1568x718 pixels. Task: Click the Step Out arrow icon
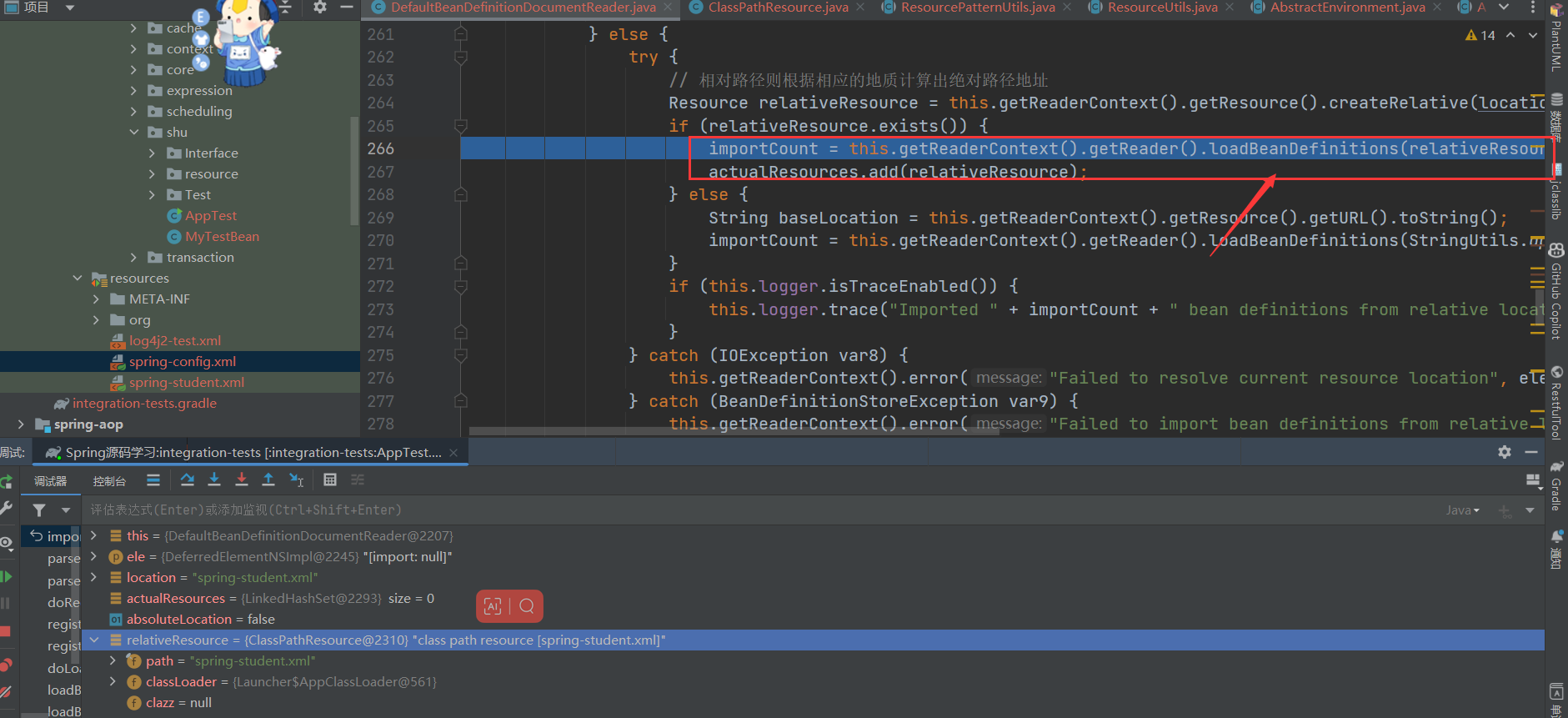[x=268, y=480]
